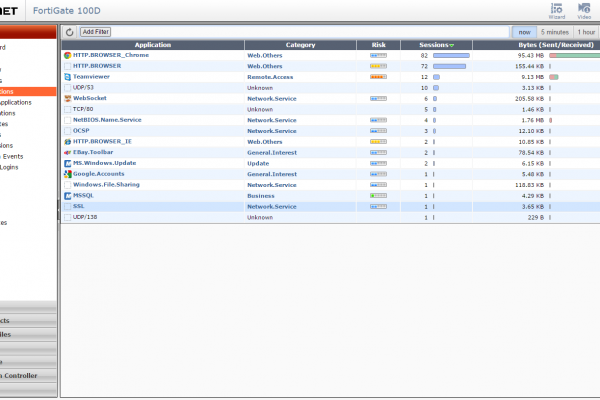The width and height of the screenshot is (600, 400).
Task: Click Sessions bar for HTTP.BROWSER row
Action: pyautogui.click(x=449, y=66)
